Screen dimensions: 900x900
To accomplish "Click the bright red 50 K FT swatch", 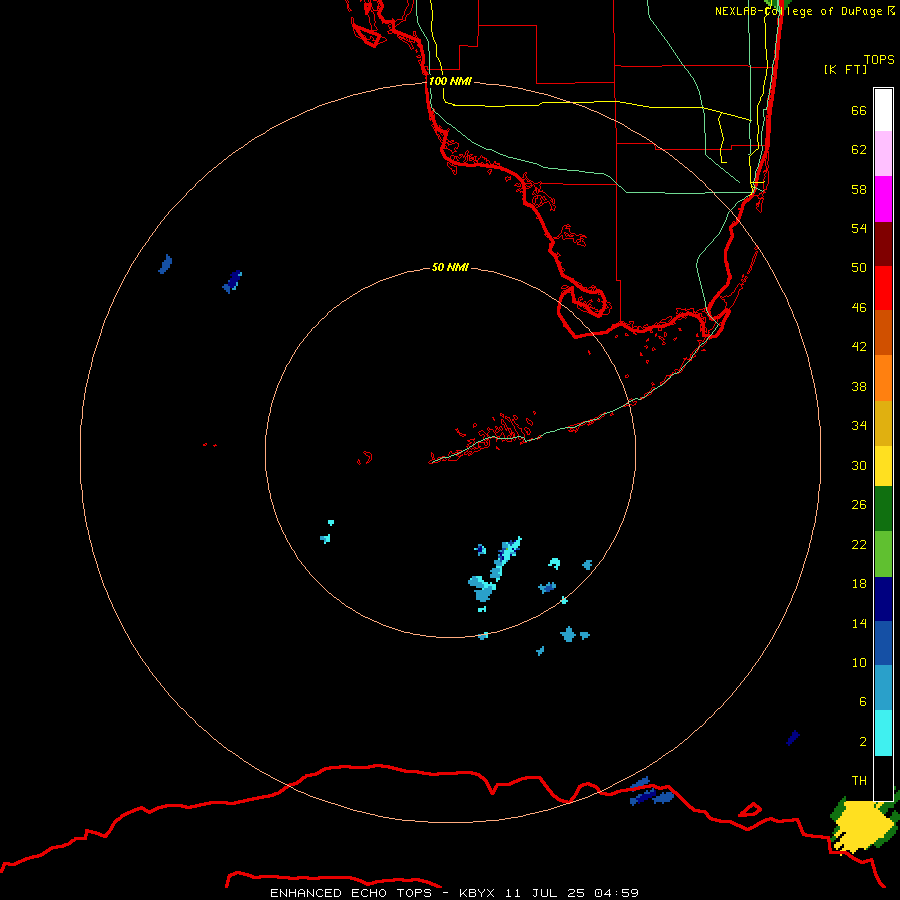I will [883, 288].
